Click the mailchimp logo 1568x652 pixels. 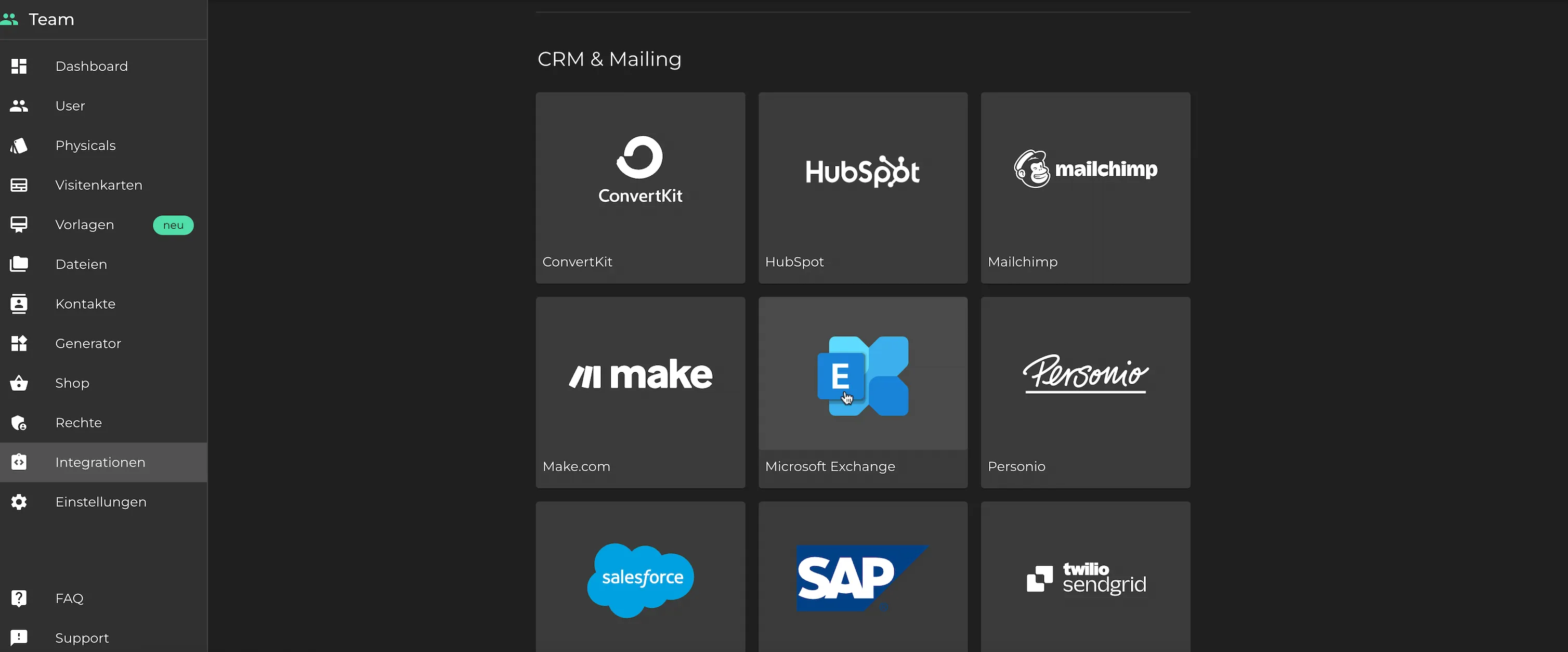pyautogui.click(x=1086, y=168)
